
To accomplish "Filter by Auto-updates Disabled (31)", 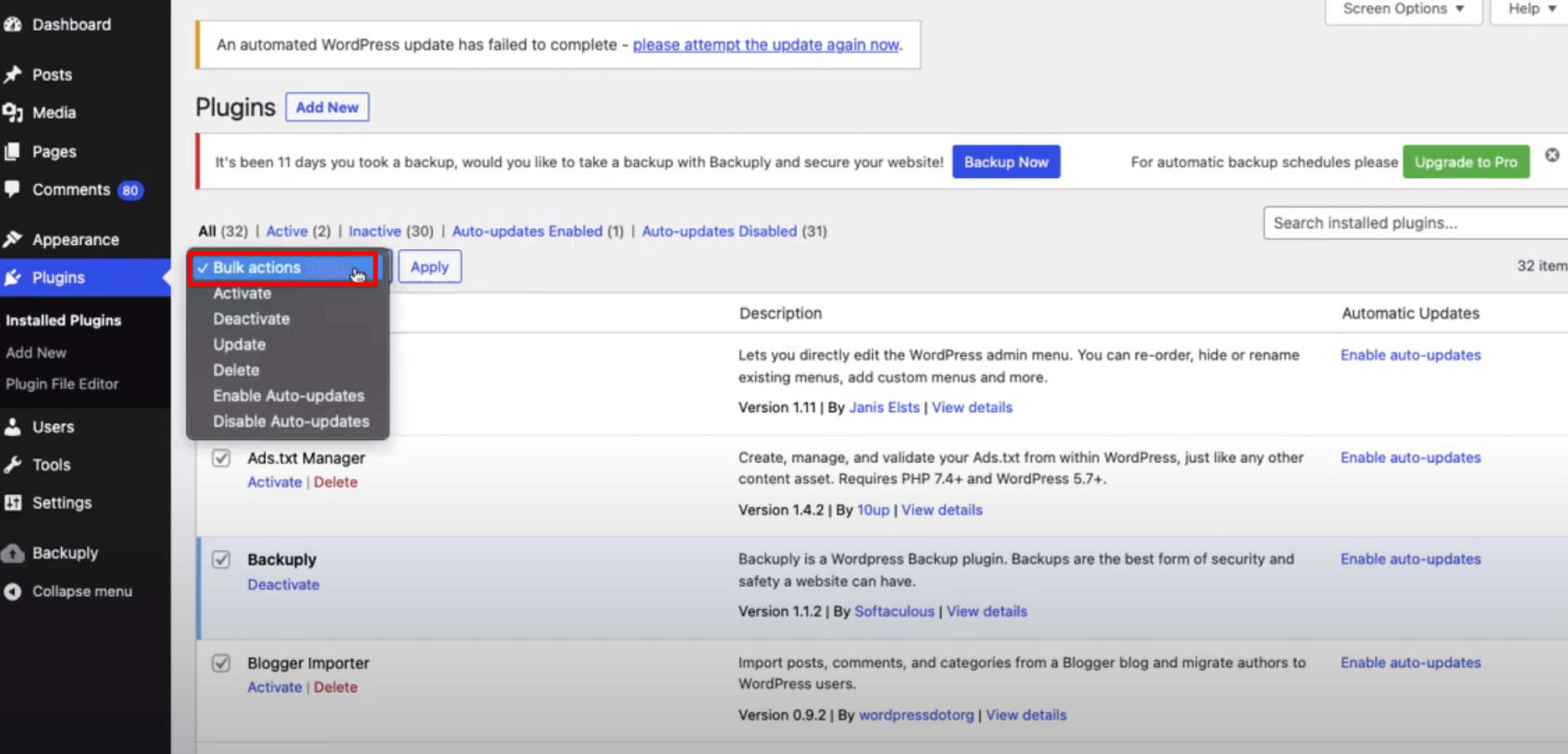I will (x=734, y=231).
